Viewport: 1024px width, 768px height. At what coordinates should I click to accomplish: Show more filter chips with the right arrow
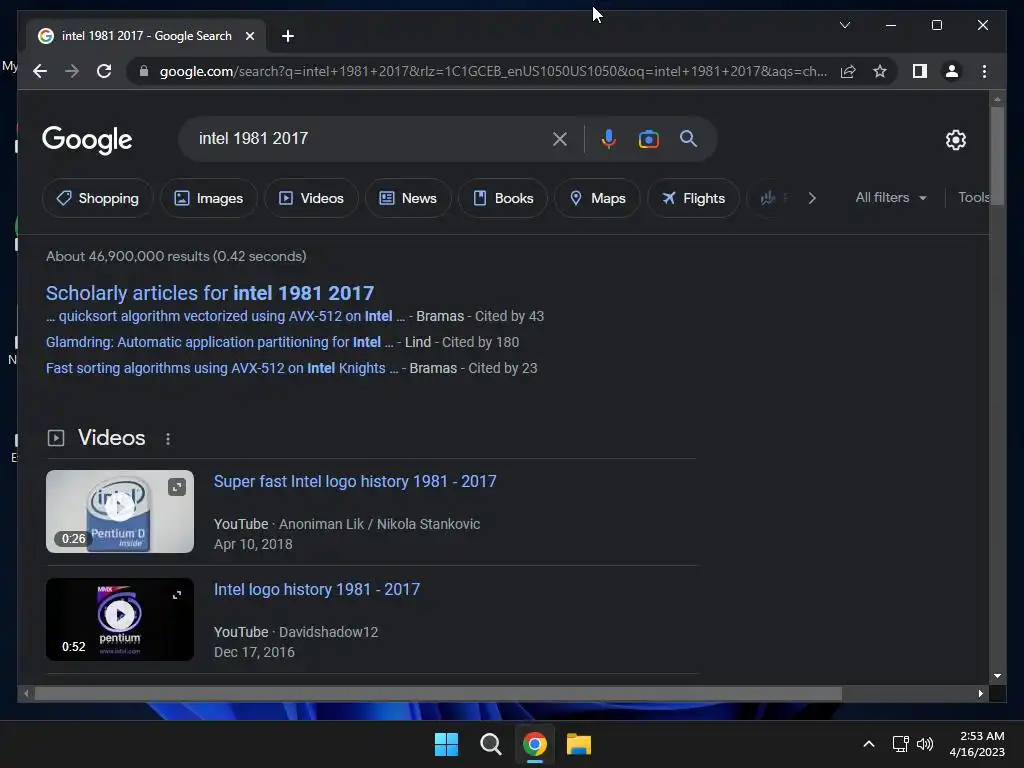(812, 198)
